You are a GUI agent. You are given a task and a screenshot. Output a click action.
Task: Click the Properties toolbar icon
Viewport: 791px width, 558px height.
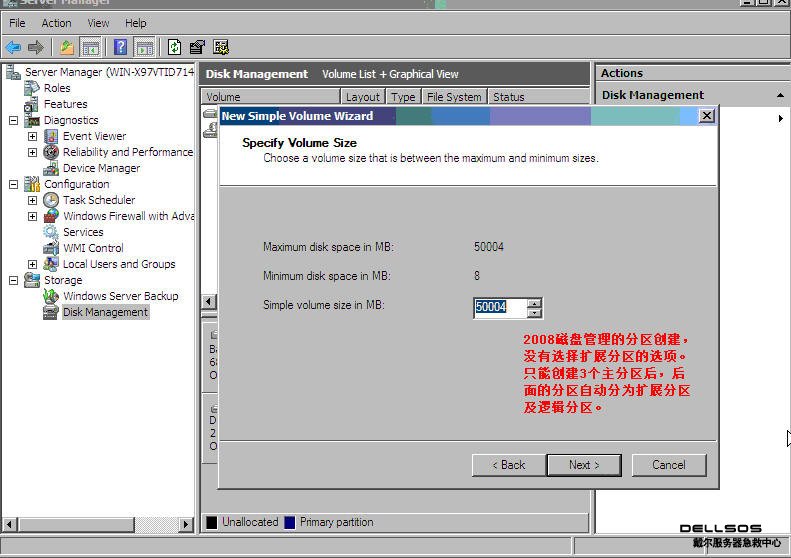click(x=197, y=47)
